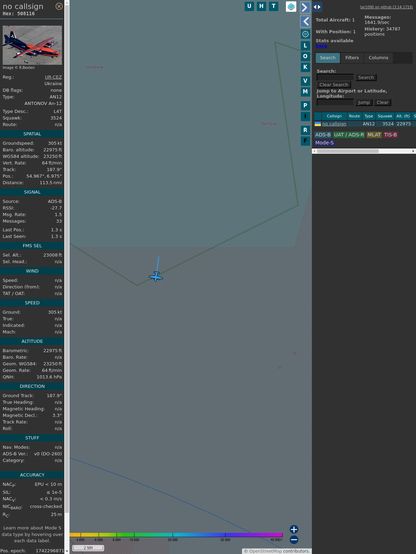Click the Jump button
416x554 pixels.
(x=364, y=102)
